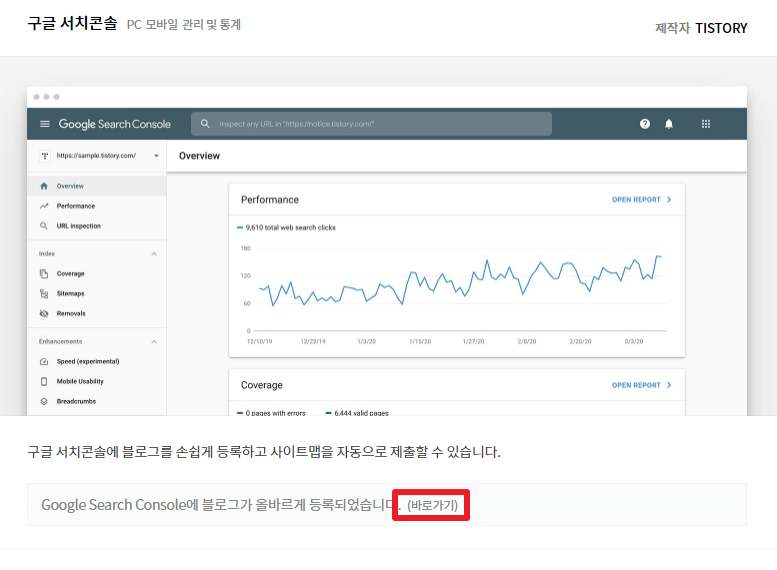
Task: Click the Performance card heading
Action: coord(270,200)
